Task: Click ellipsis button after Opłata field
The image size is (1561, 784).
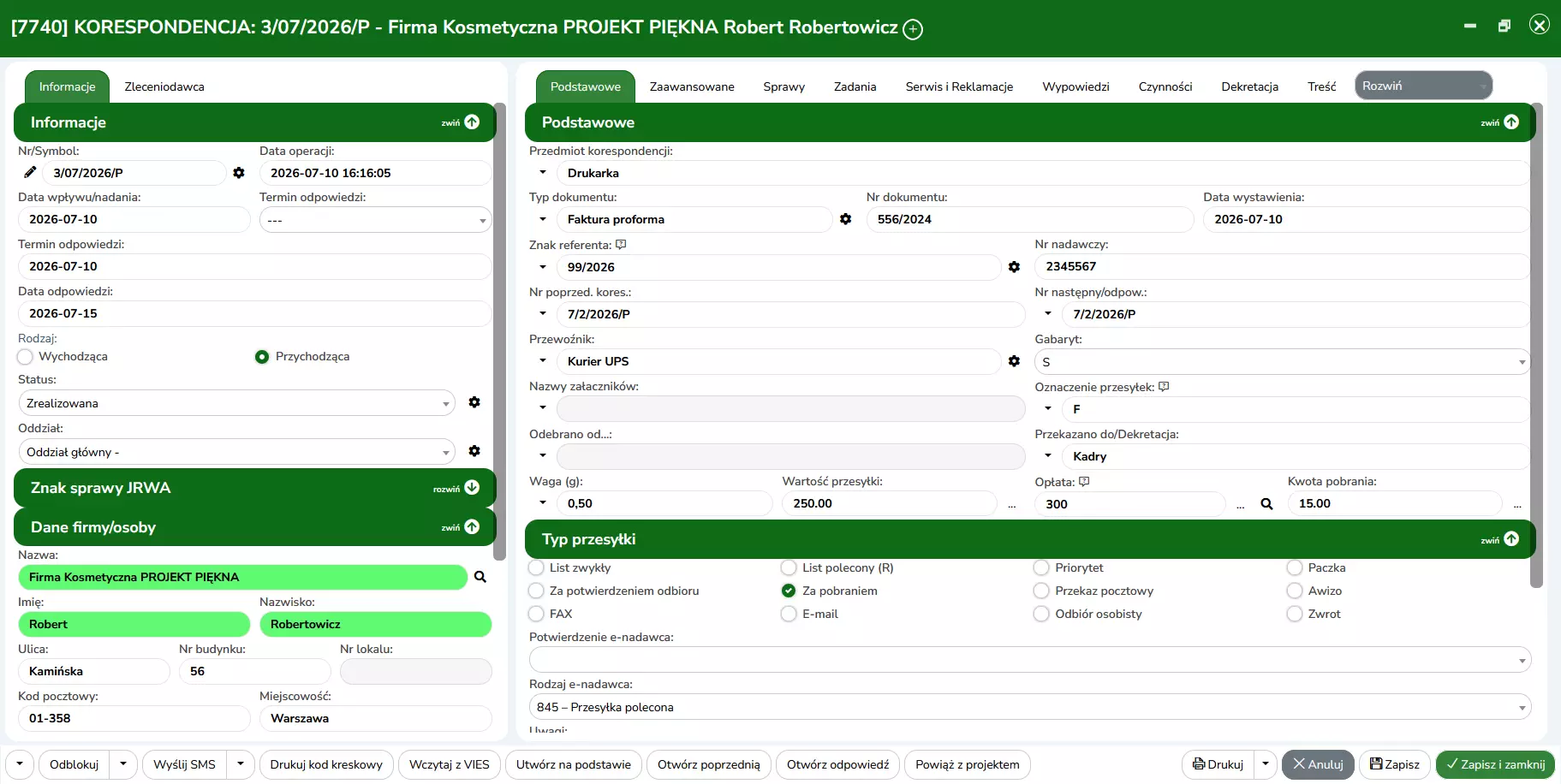Action: (1240, 506)
